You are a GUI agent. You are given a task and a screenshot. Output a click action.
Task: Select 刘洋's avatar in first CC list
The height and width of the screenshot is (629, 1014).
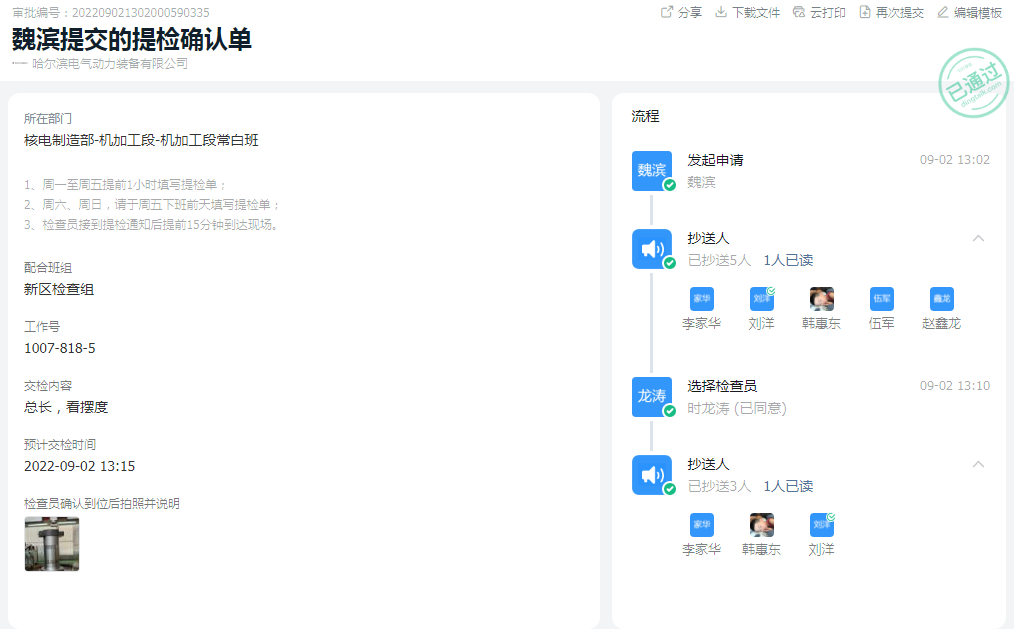[762, 298]
